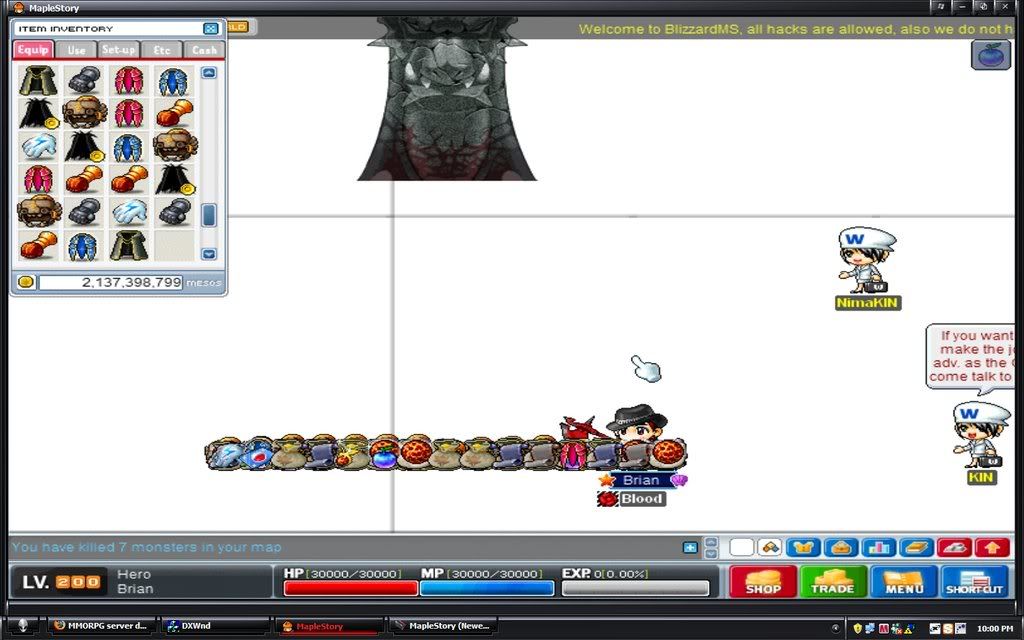
Task: Click the yellow security shield tray icon
Action: click(x=857, y=628)
